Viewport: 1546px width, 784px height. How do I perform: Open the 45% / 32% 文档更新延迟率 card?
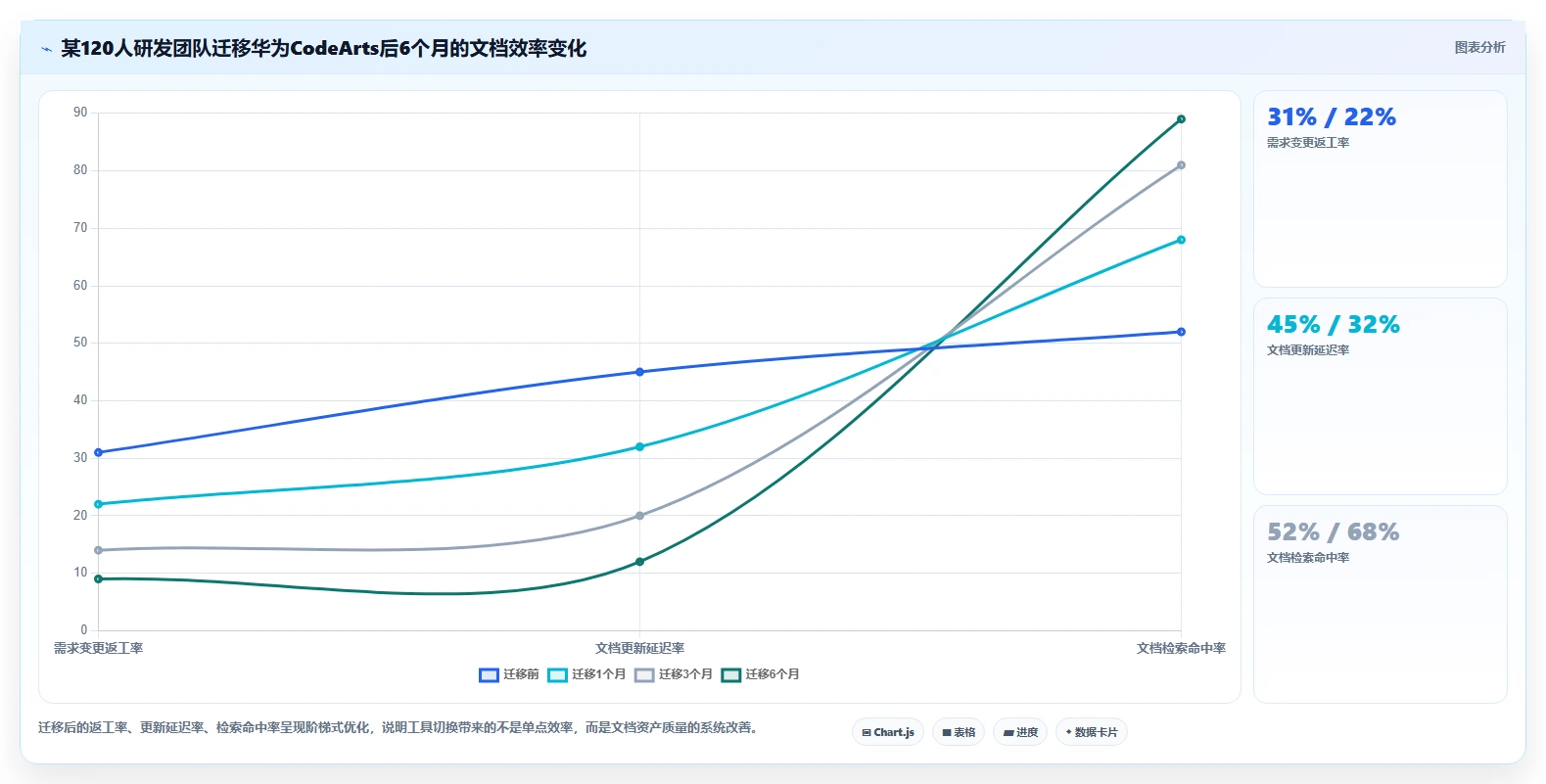[1381, 396]
